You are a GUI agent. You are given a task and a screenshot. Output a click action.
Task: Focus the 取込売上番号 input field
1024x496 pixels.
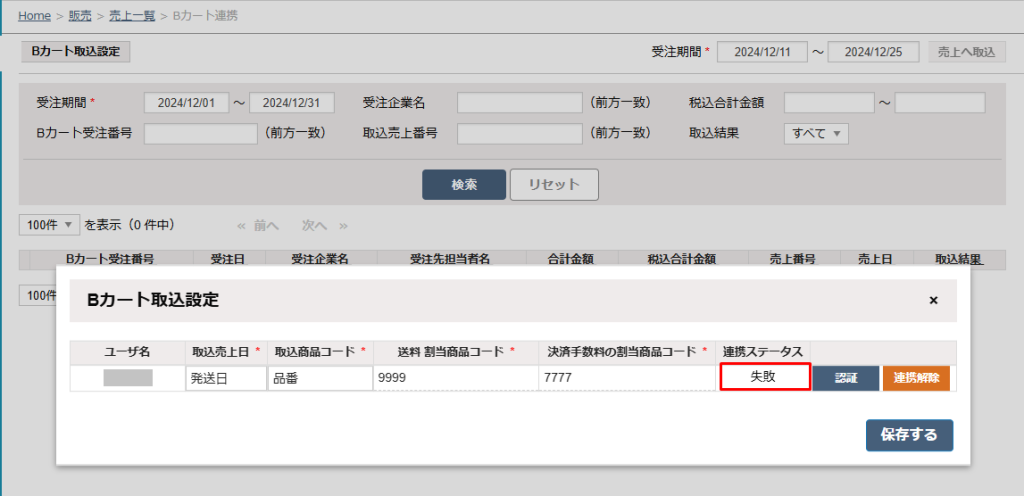[x=519, y=133]
